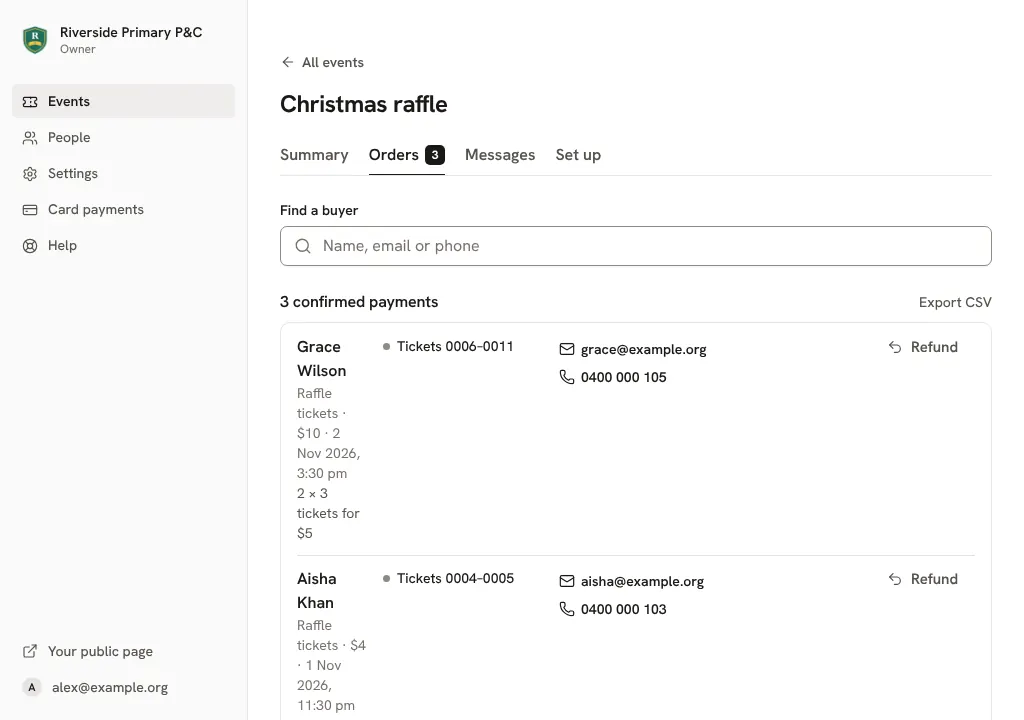Screen dimensions: 1024x720
Task: Export orders as CSV
Action: [x=955, y=303]
